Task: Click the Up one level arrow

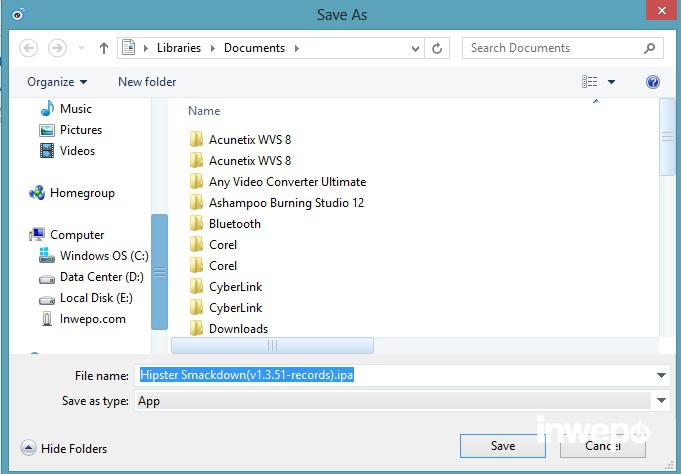Action: click(104, 48)
